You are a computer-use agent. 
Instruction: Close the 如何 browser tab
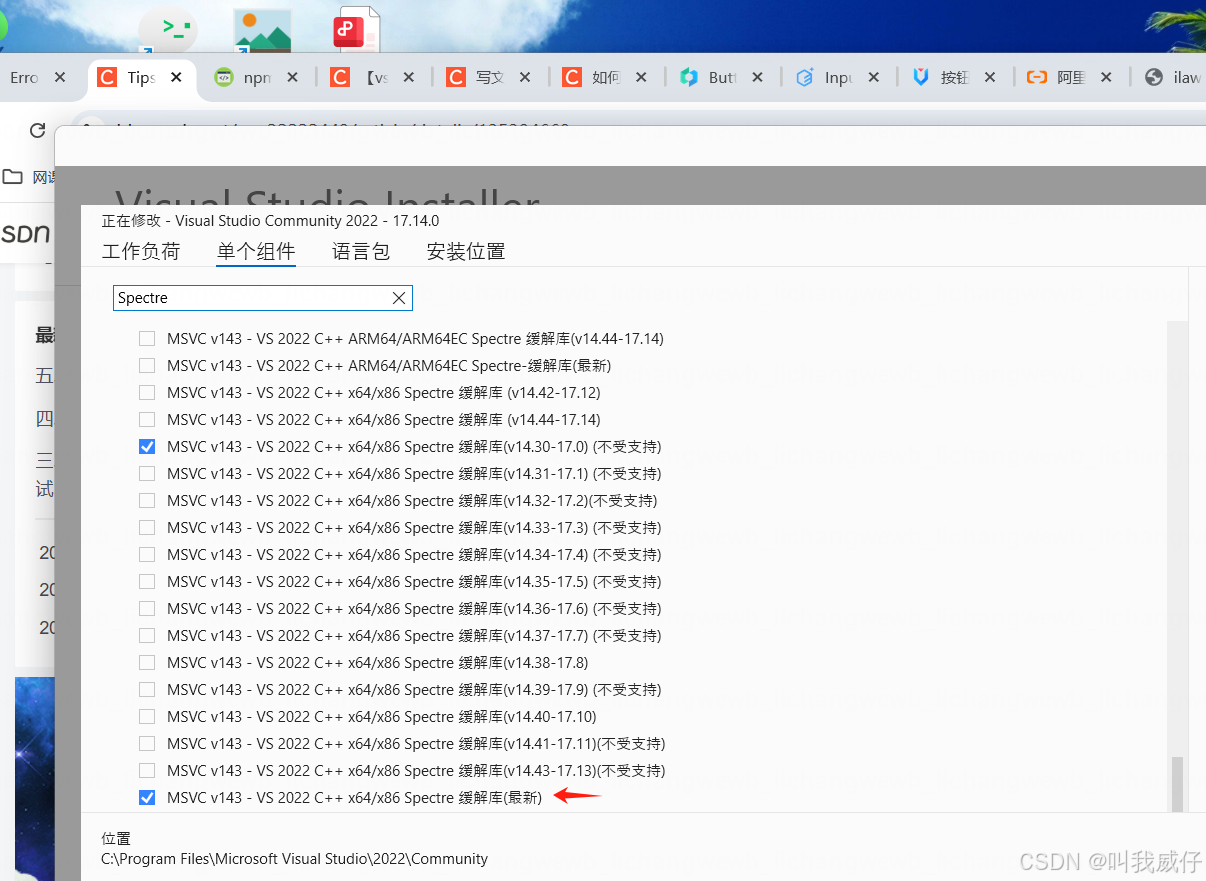(641, 77)
